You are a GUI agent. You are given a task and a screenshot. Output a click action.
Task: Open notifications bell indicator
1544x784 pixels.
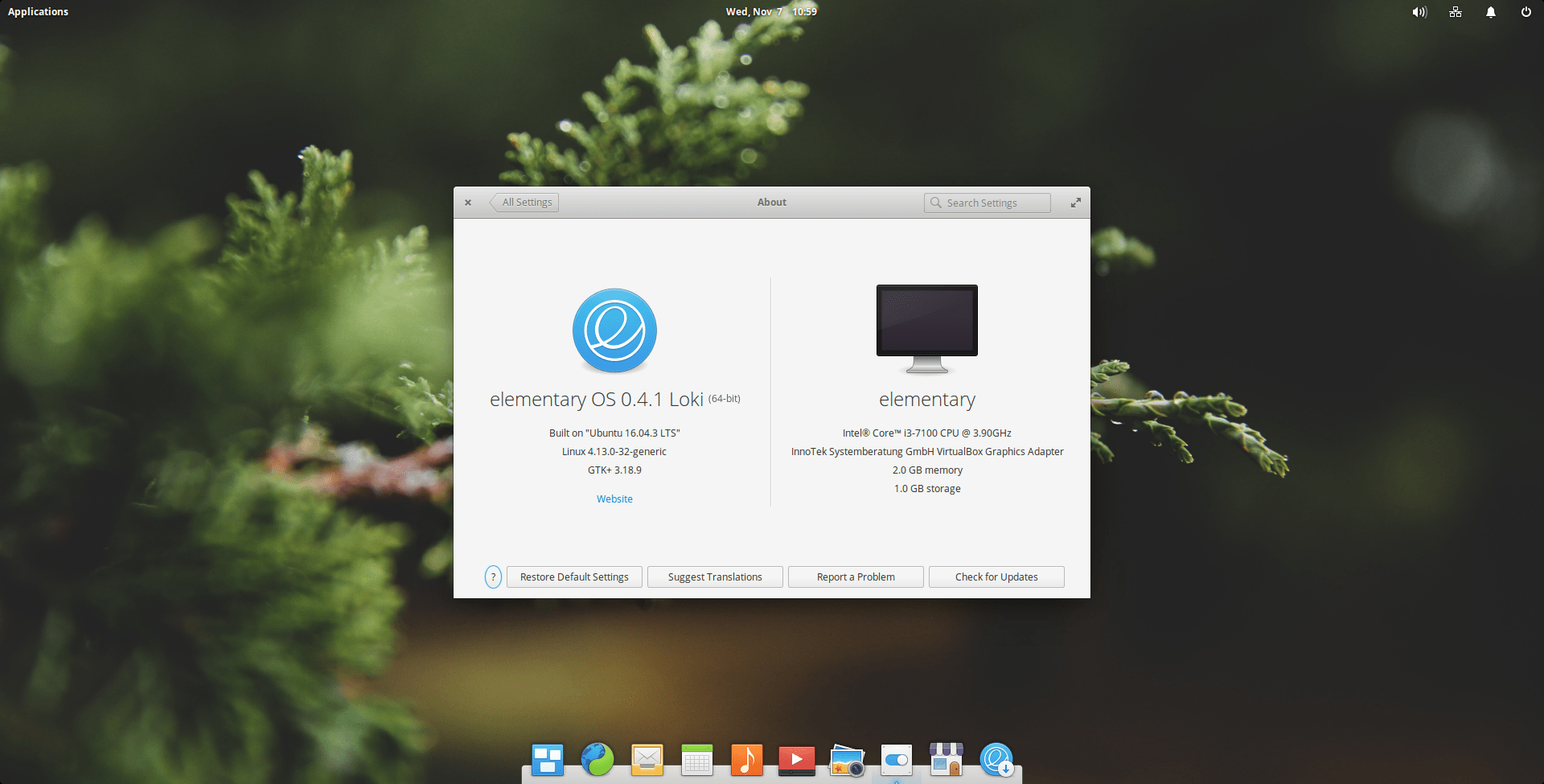(x=1491, y=12)
